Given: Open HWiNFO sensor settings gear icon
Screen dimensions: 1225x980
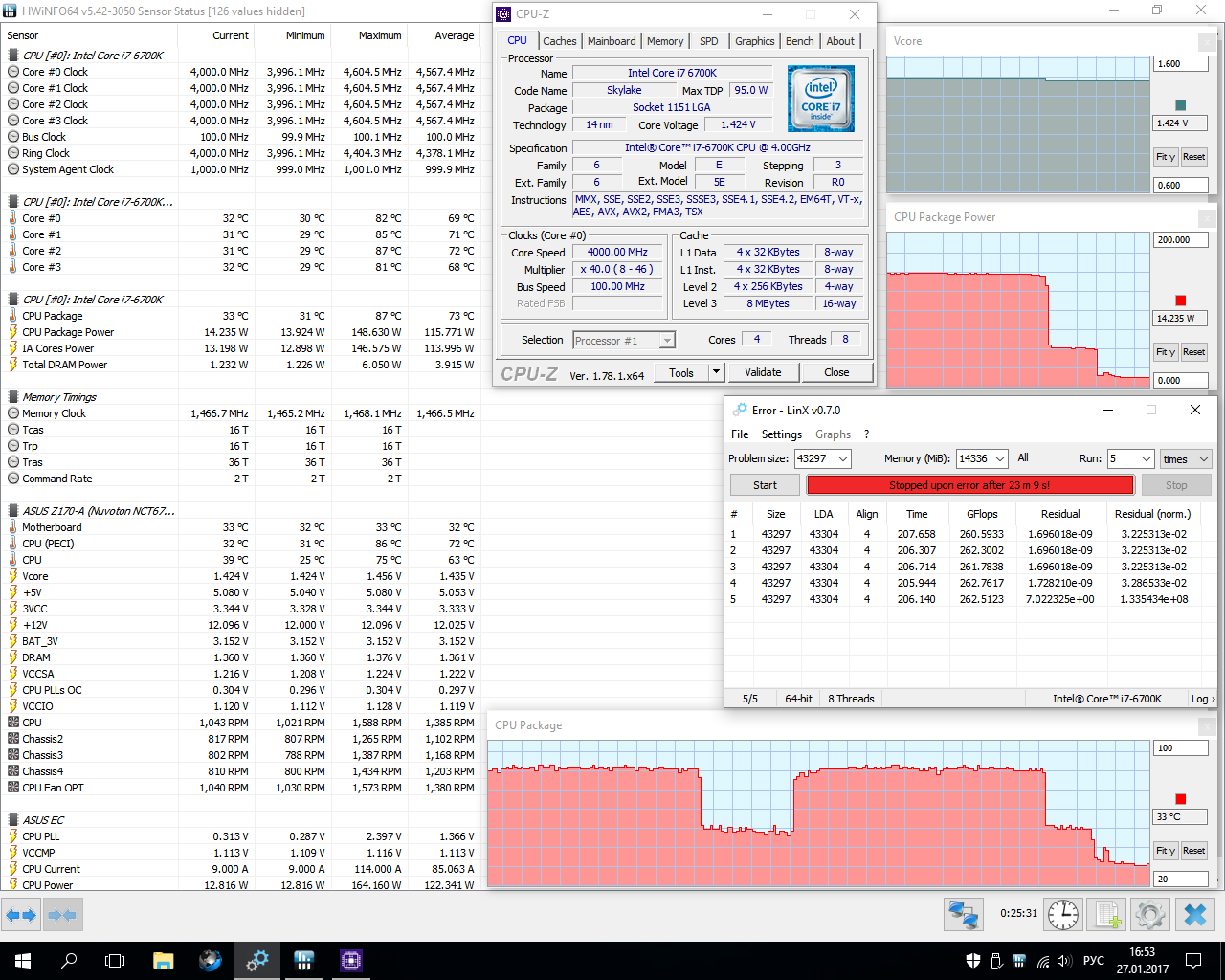Looking at the screenshot, I should 1149,915.
